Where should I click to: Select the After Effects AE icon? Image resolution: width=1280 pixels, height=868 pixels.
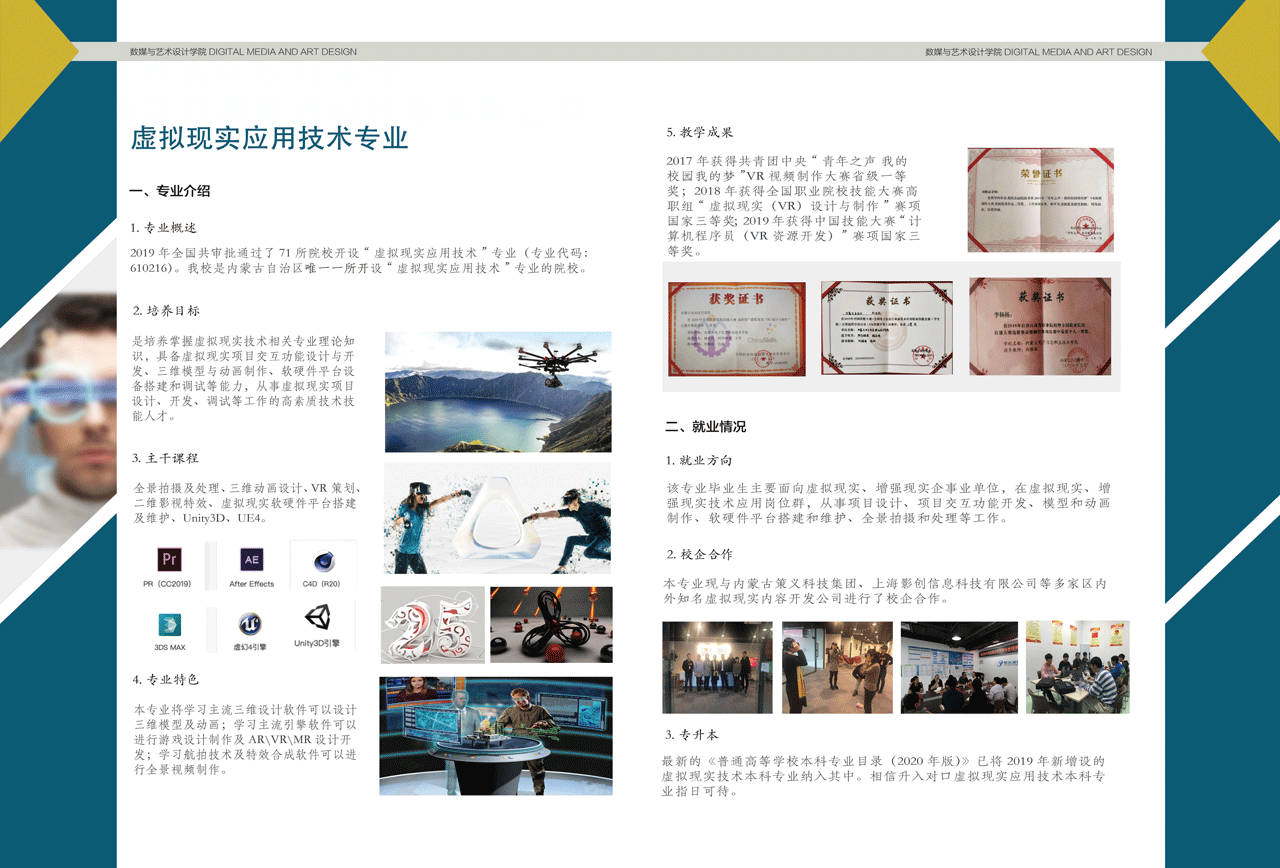251,559
